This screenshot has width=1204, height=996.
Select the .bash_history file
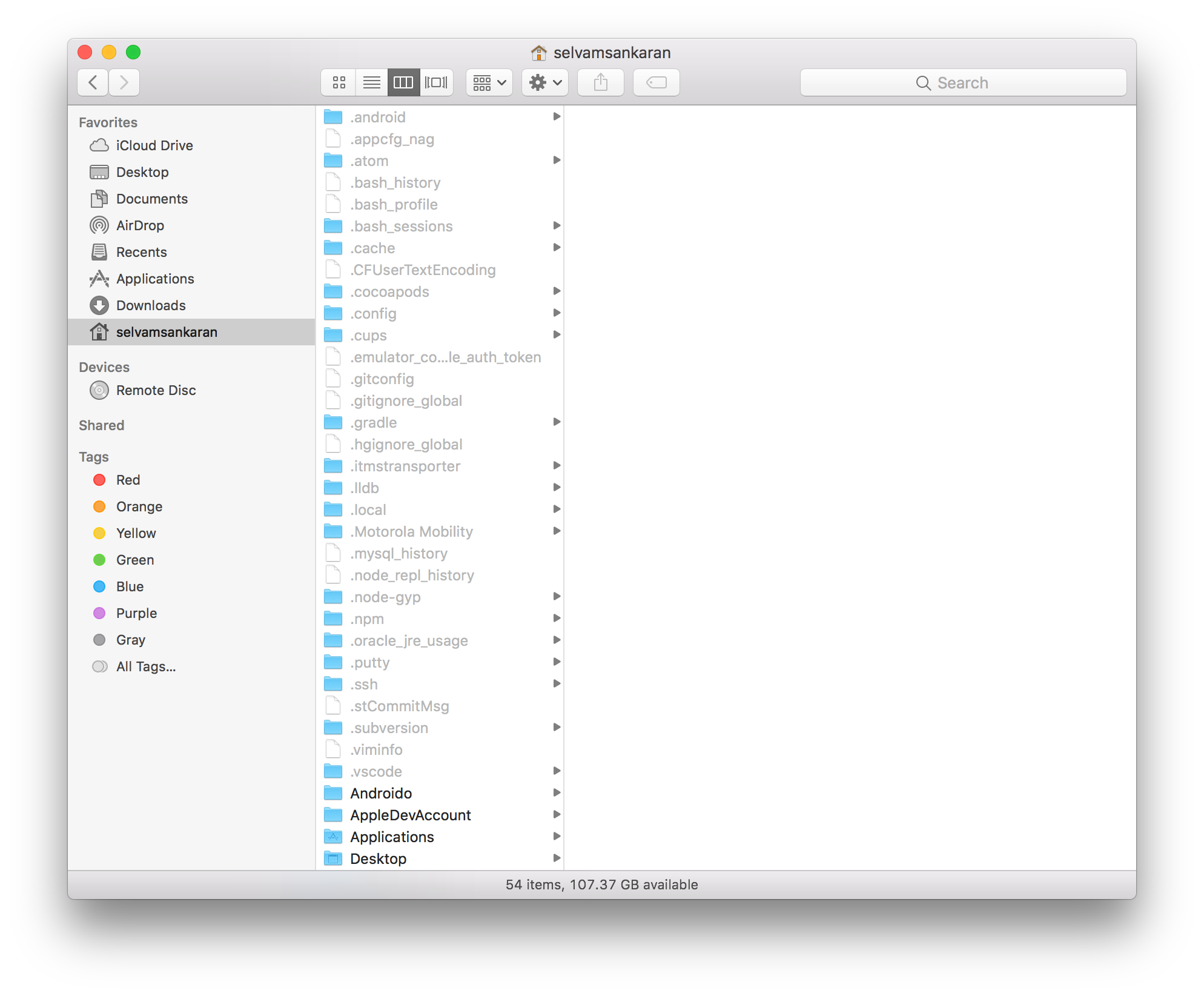(440, 183)
